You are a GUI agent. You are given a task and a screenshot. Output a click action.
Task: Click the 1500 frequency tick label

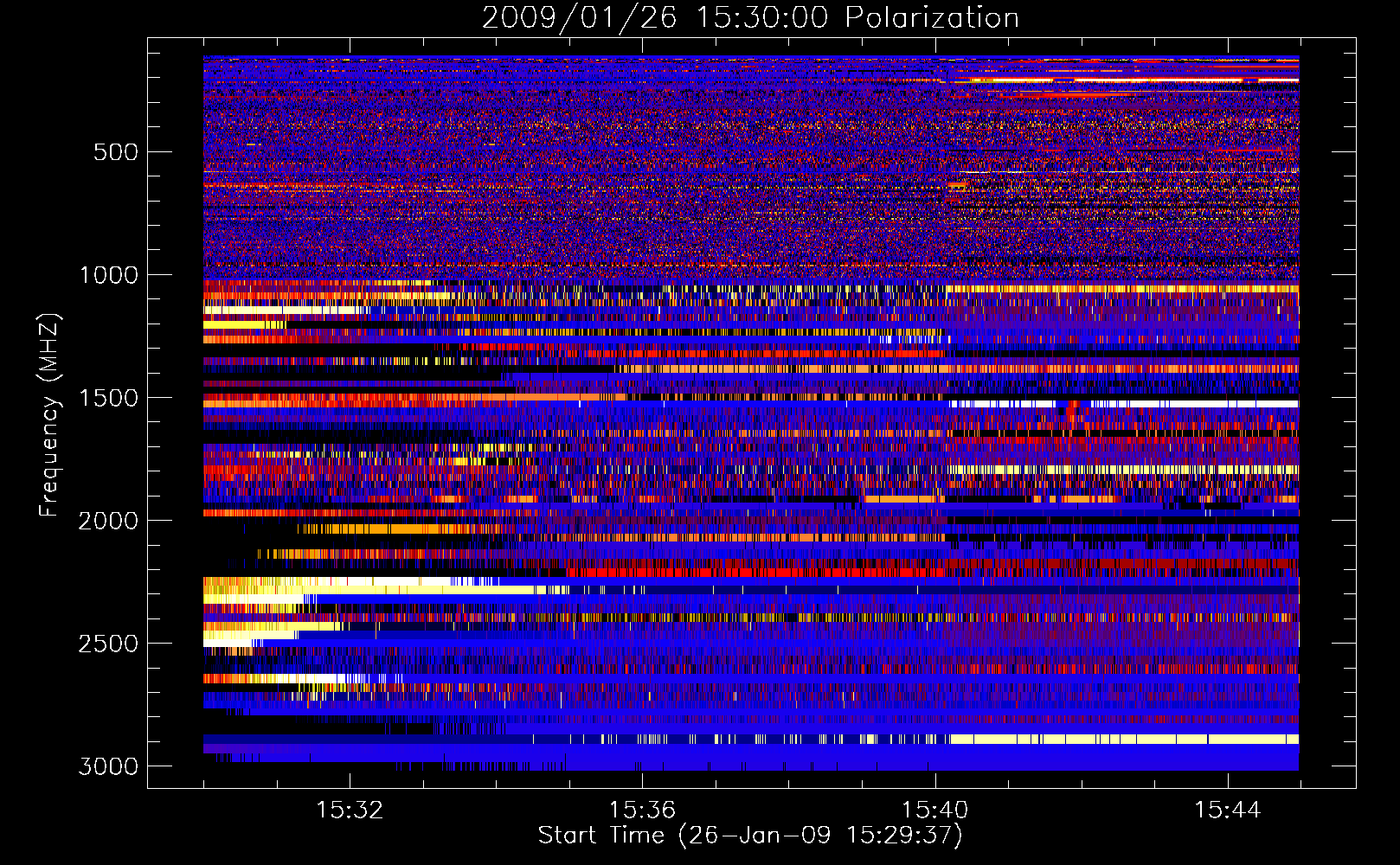[108, 398]
